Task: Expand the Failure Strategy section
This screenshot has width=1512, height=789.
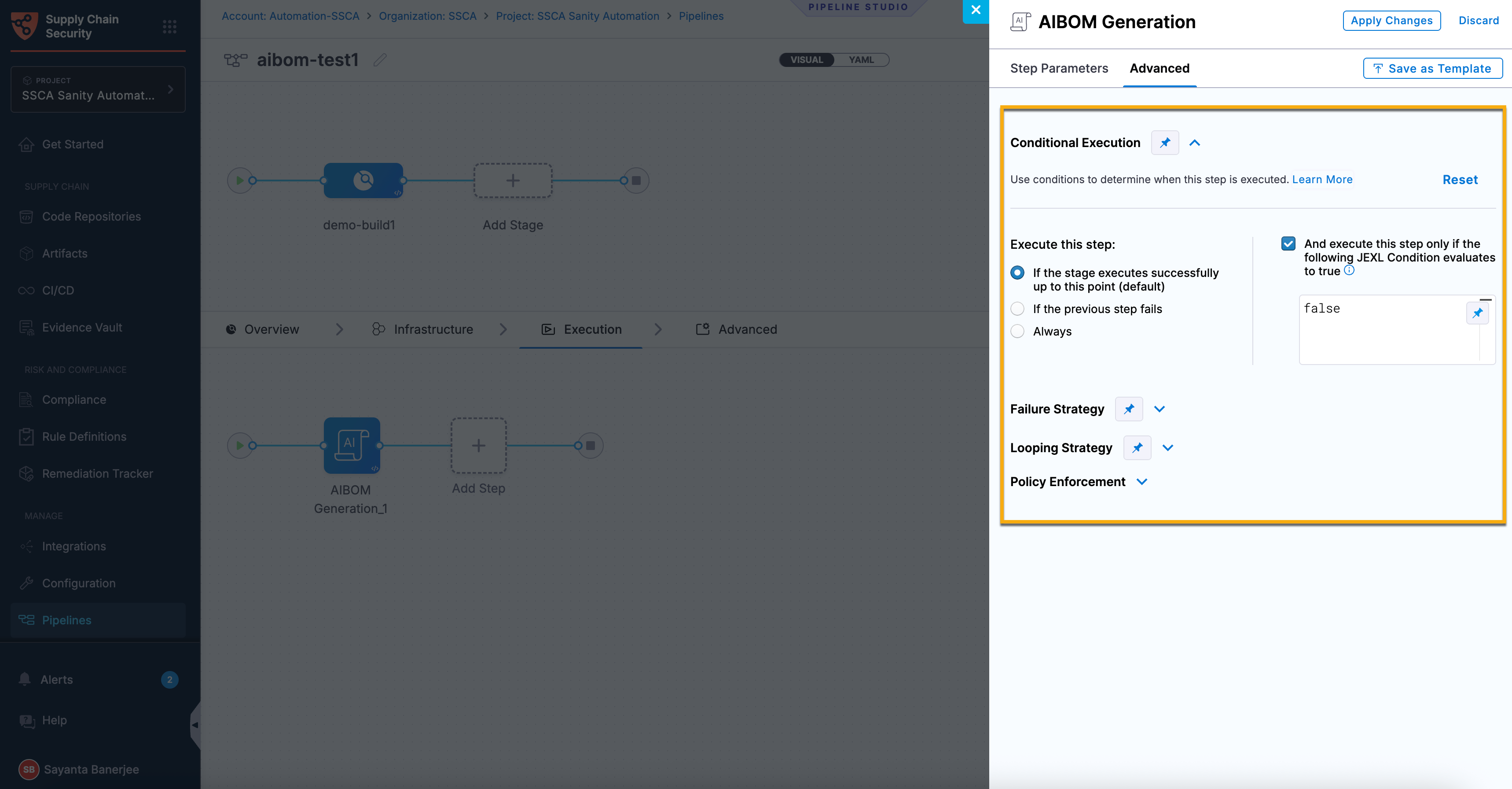Action: pos(1159,409)
